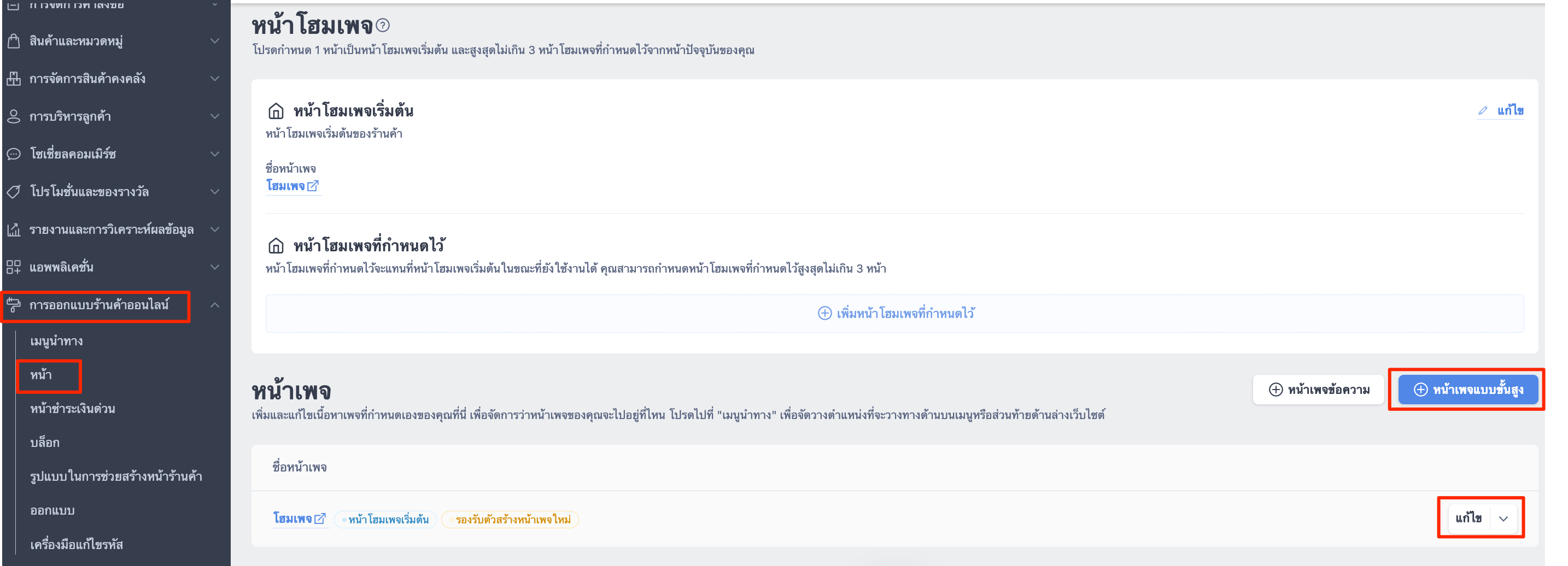Click the chart icon for รายงานและการวิเคราะห์ผลข้อมูล
Screen dimensions: 1568x566
pyautogui.click(x=13, y=229)
